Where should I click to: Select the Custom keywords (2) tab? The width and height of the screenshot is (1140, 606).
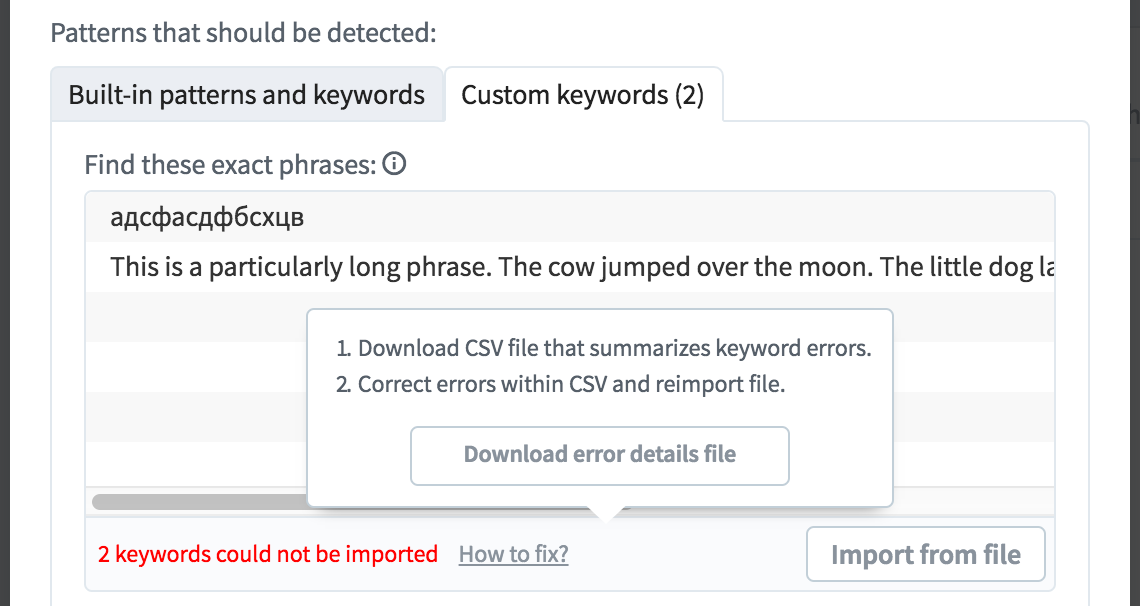pos(583,94)
